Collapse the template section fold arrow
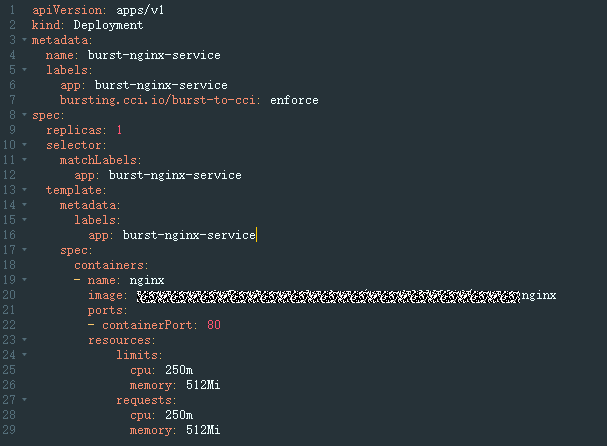This screenshot has width=607, height=446. (24, 190)
